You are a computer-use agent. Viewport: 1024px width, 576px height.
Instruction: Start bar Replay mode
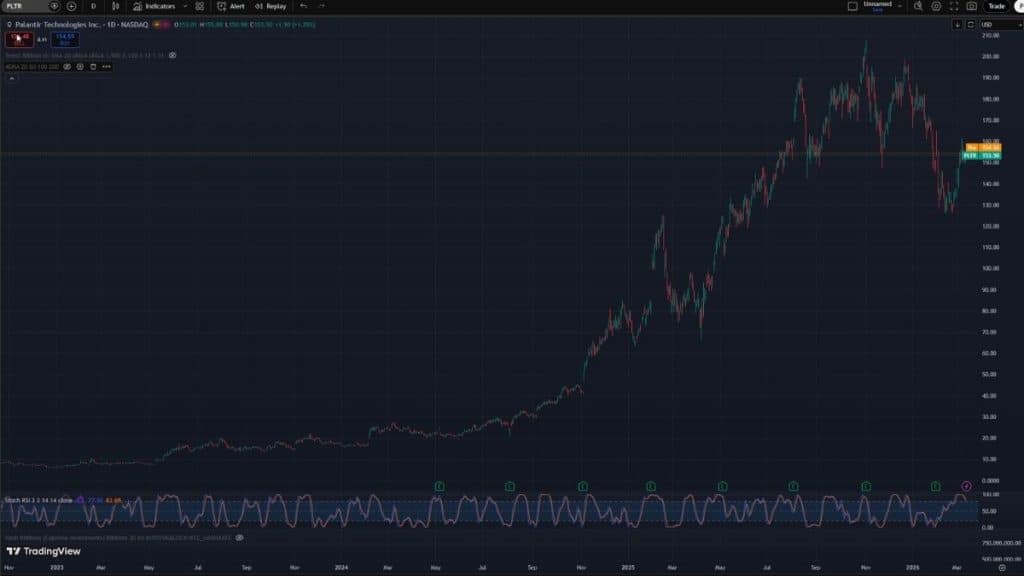point(270,6)
